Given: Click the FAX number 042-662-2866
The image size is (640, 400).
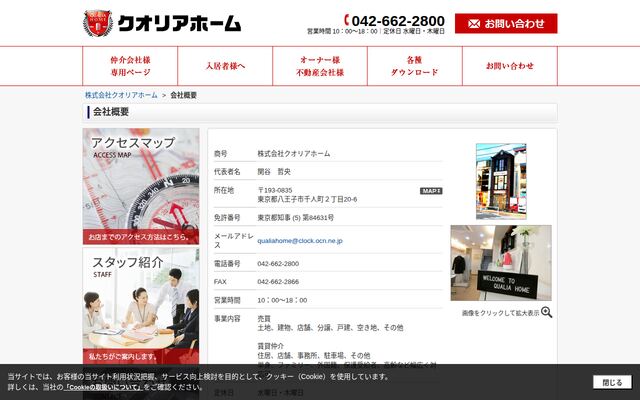Looking at the screenshot, I should pos(278,282).
